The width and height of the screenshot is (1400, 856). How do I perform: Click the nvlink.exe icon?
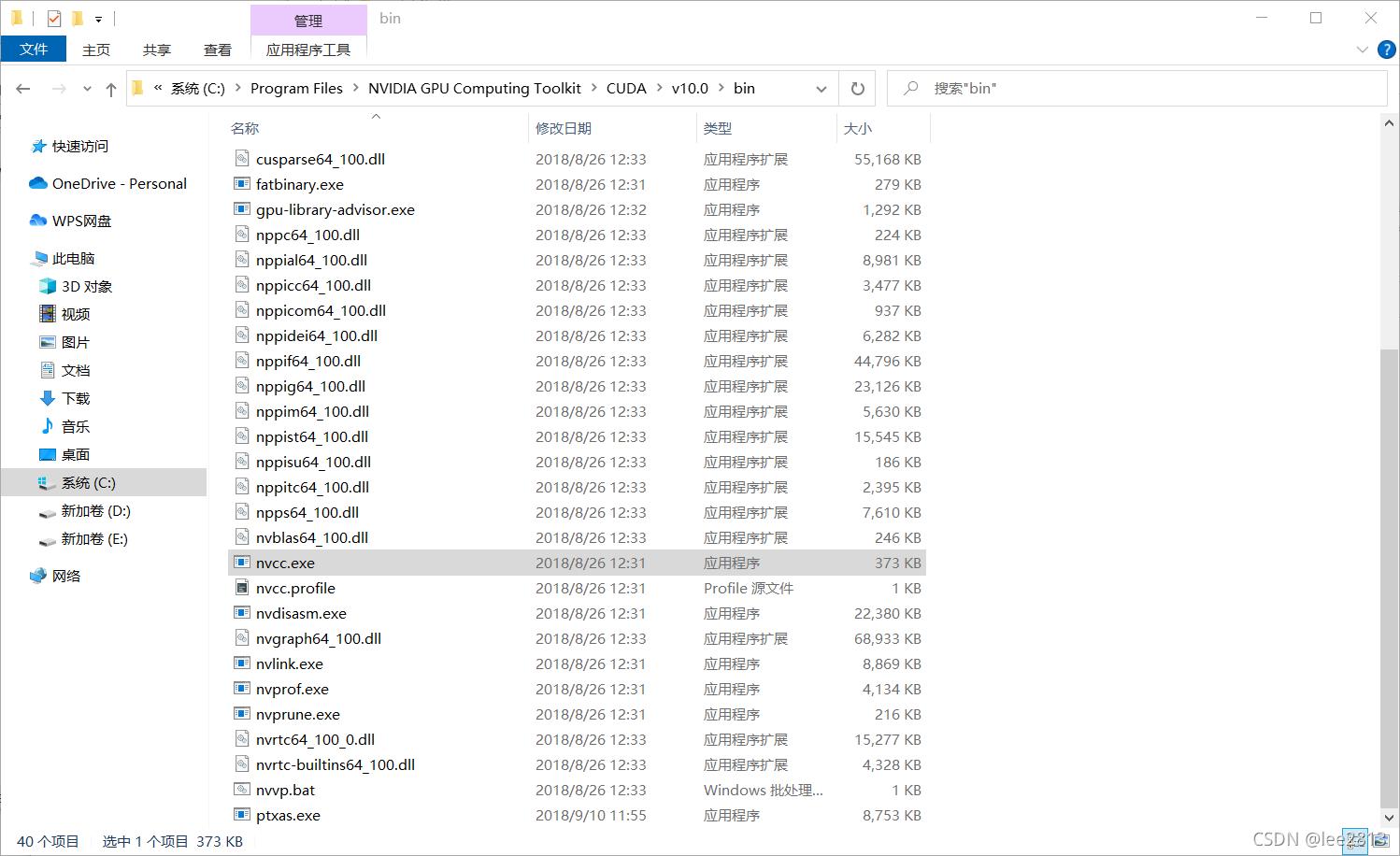point(242,663)
